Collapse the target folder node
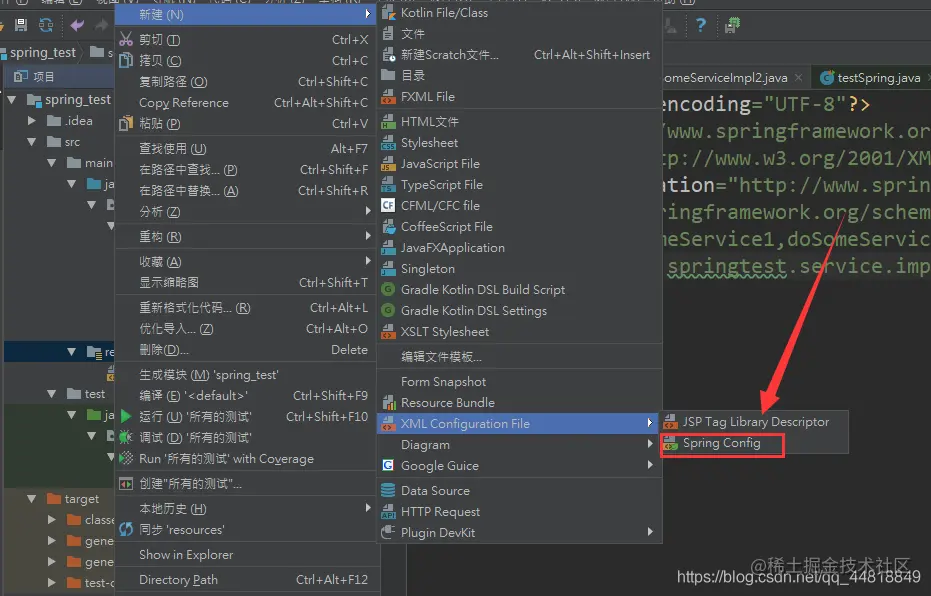The image size is (931, 596). [32, 499]
